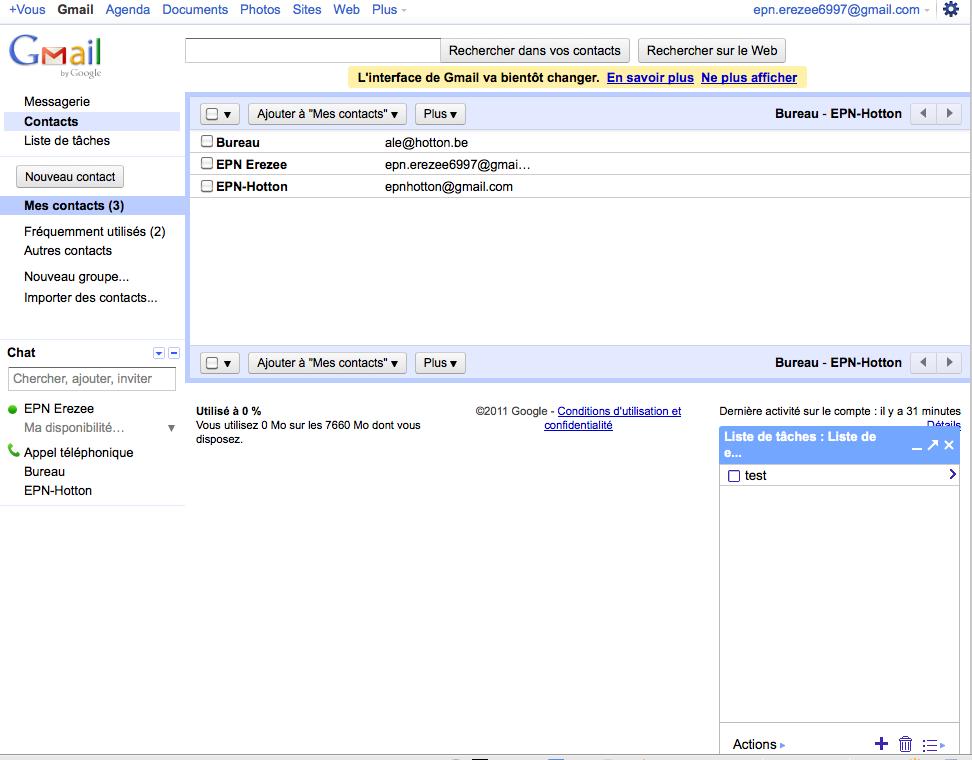Click 'Importer des contacts...'

tap(91, 298)
